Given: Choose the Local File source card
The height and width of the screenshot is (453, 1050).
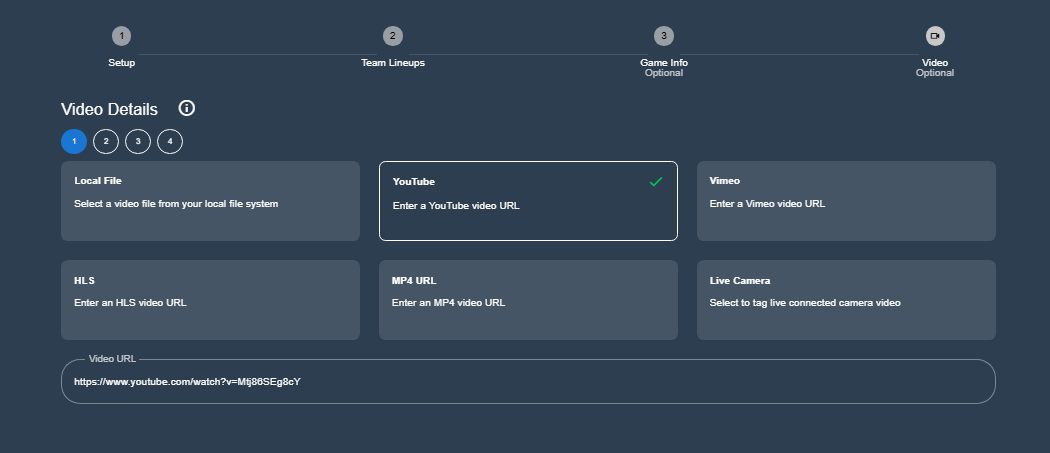Looking at the screenshot, I should [210, 201].
